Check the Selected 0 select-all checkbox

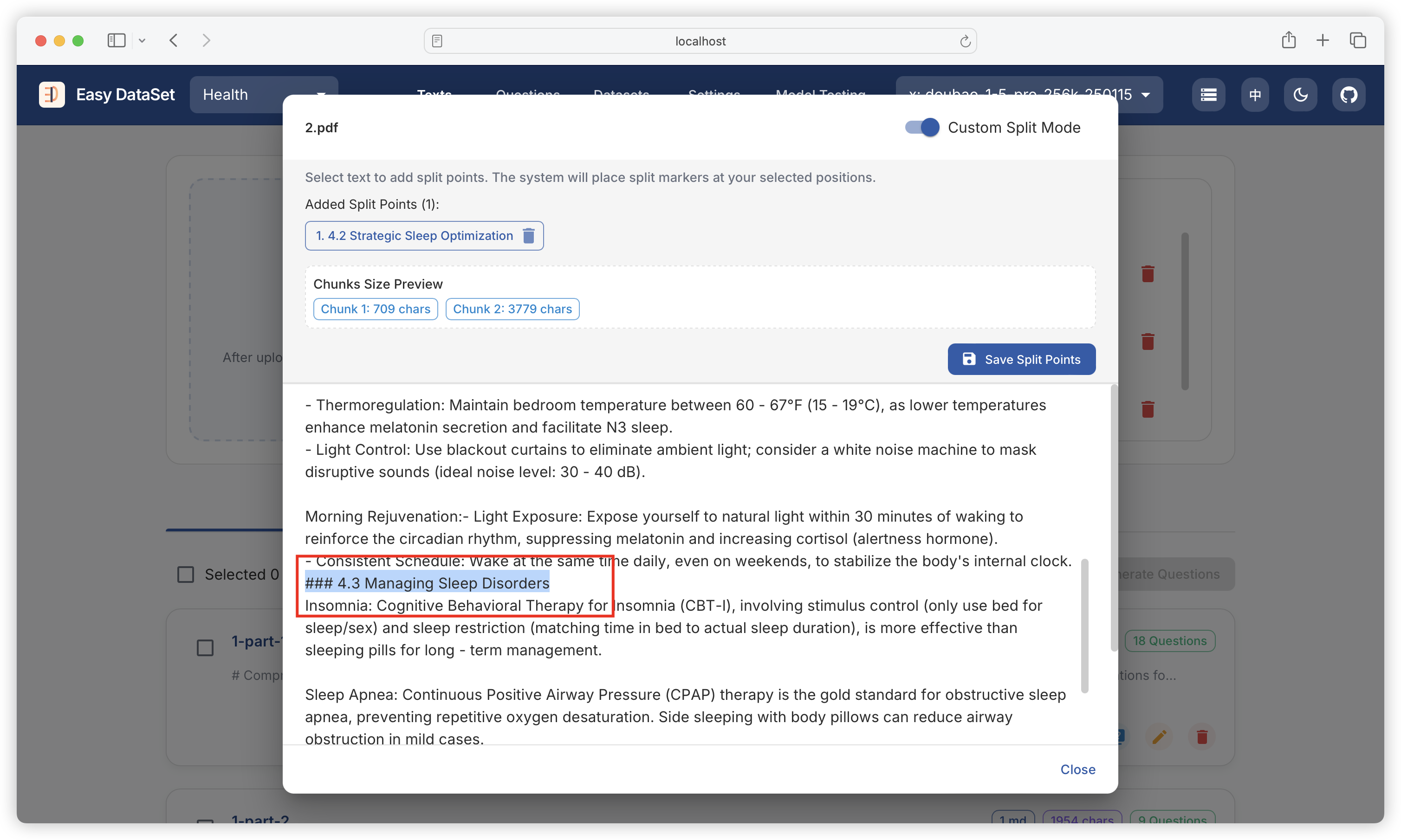point(186,574)
